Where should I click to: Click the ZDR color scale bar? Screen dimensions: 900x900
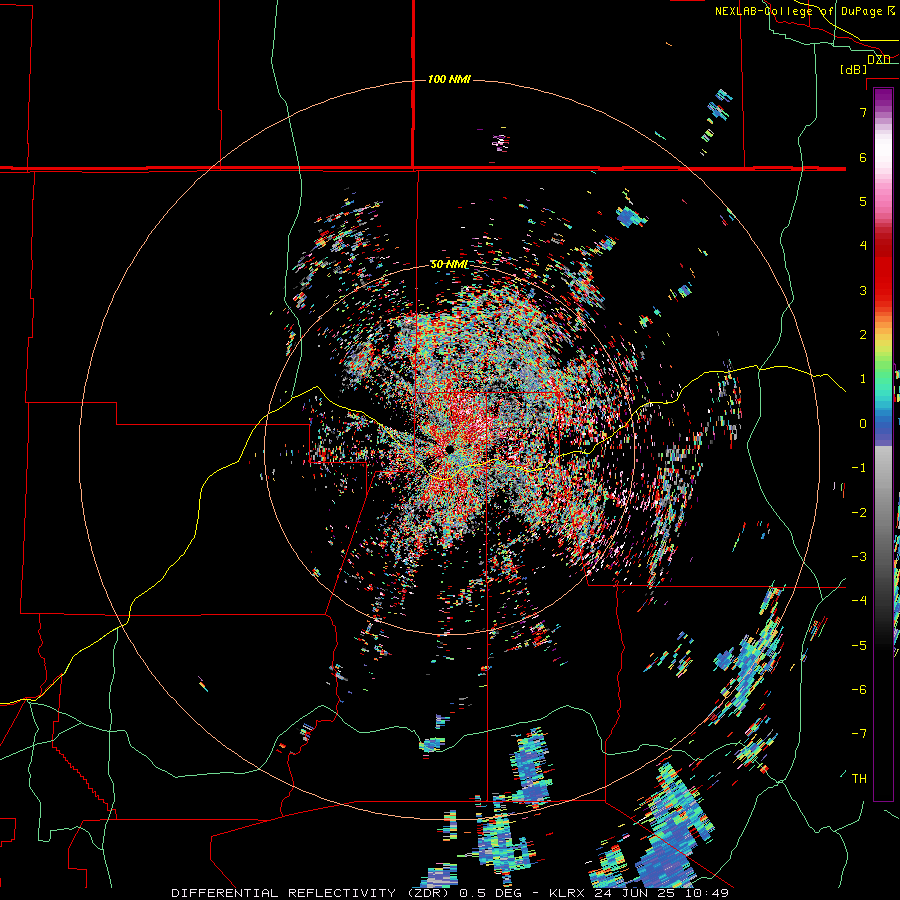pyautogui.click(x=883, y=444)
